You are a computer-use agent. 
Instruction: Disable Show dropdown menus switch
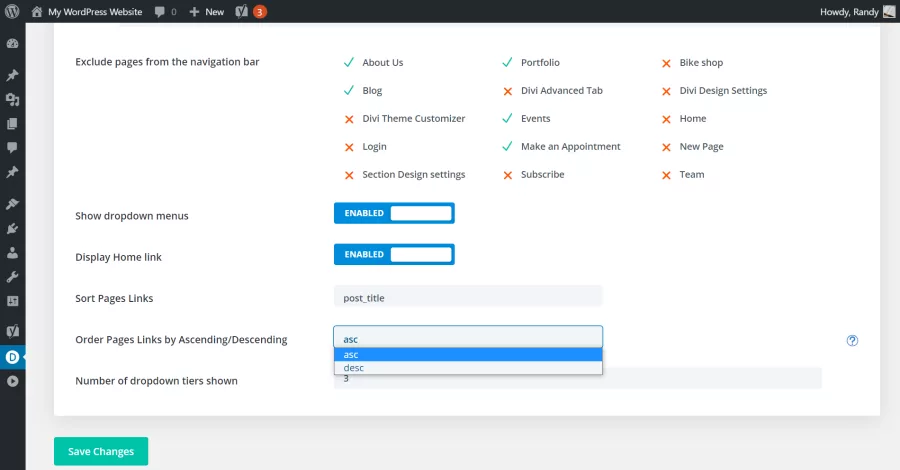(394, 213)
